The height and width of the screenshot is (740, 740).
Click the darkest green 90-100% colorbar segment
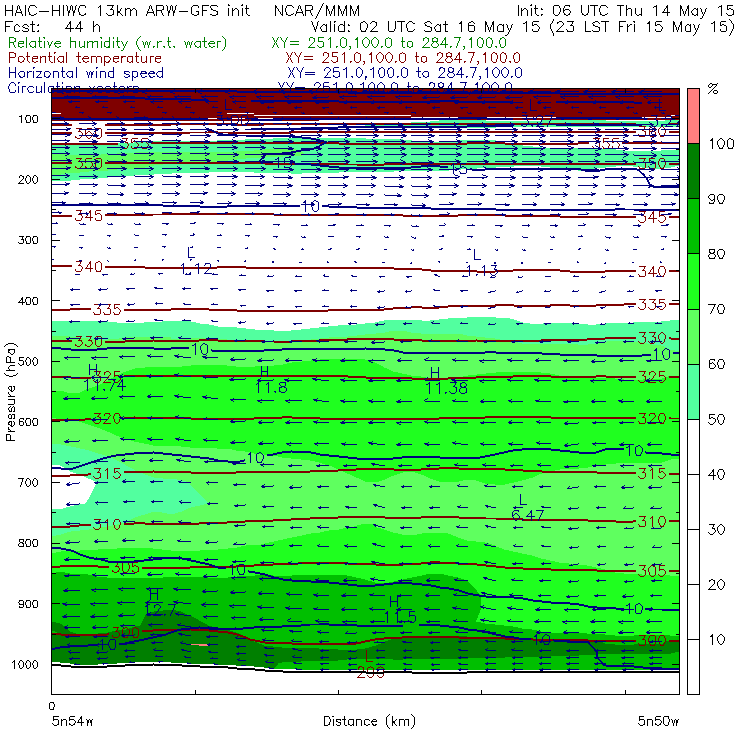[x=693, y=171]
